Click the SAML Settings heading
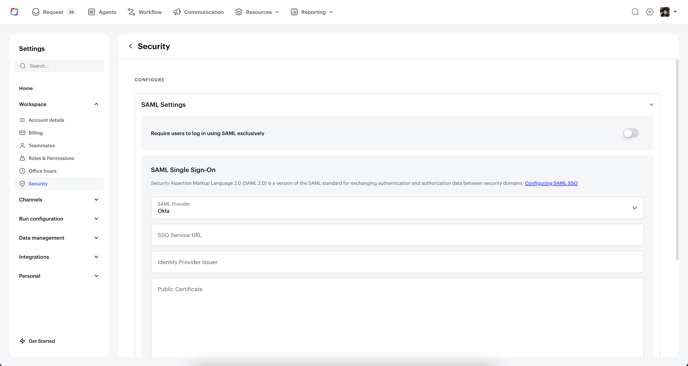The image size is (688, 366). click(163, 104)
